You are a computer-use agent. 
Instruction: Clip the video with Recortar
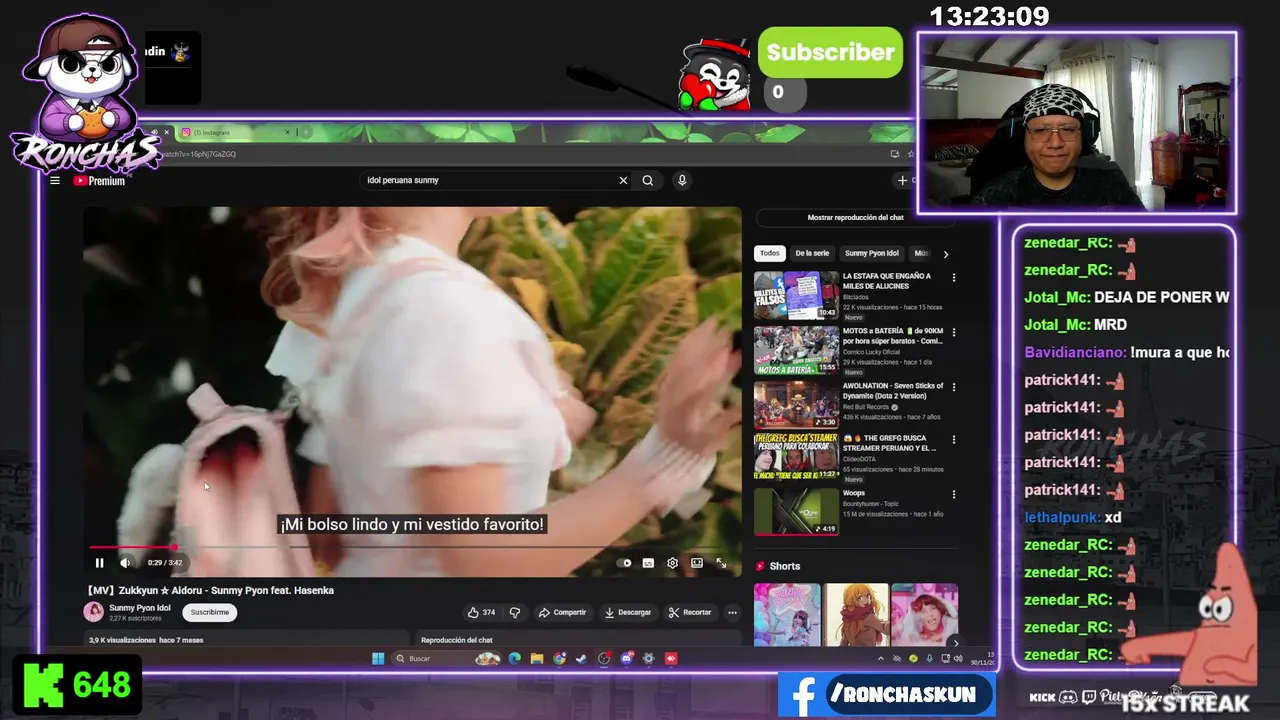[x=690, y=612]
